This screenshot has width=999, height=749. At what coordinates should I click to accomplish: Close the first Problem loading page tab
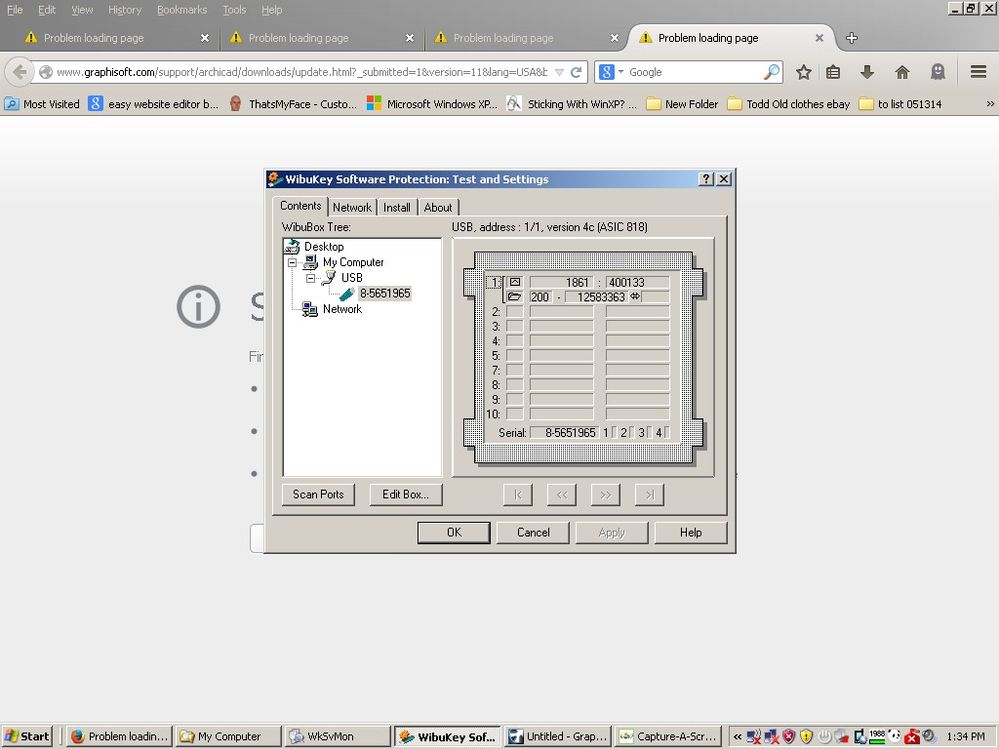click(205, 38)
